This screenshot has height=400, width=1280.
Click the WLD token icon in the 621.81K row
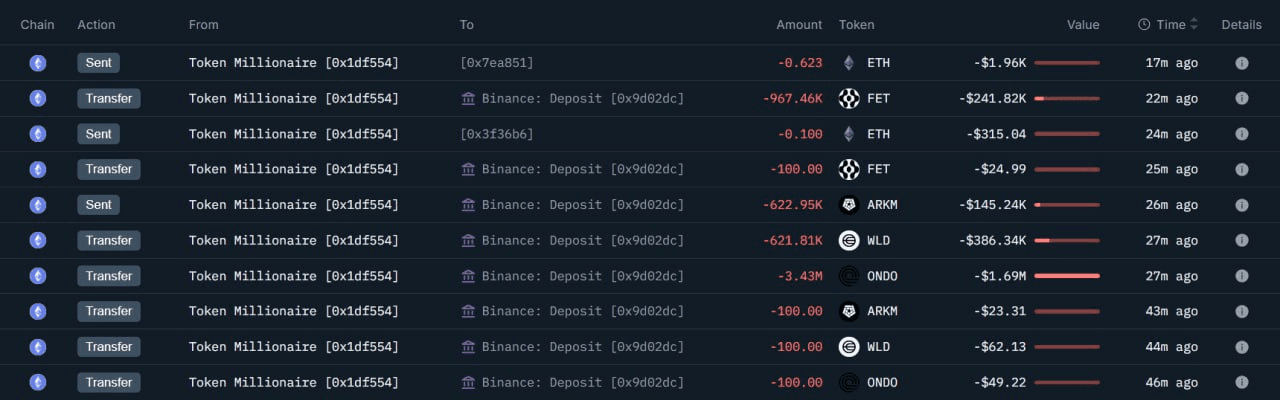[849, 240]
